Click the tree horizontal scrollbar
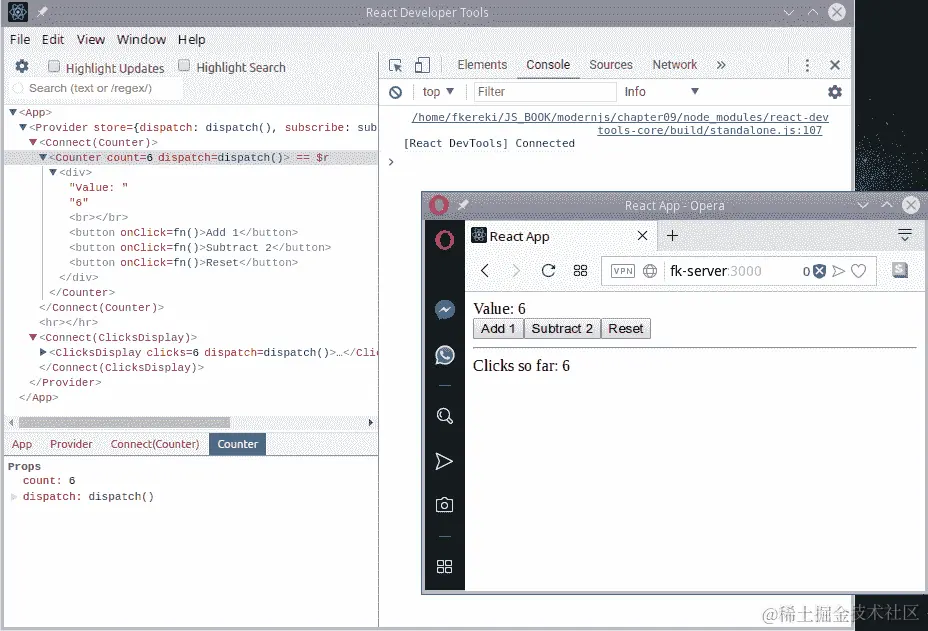This screenshot has width=928, height=631. [x=124, y=423]
